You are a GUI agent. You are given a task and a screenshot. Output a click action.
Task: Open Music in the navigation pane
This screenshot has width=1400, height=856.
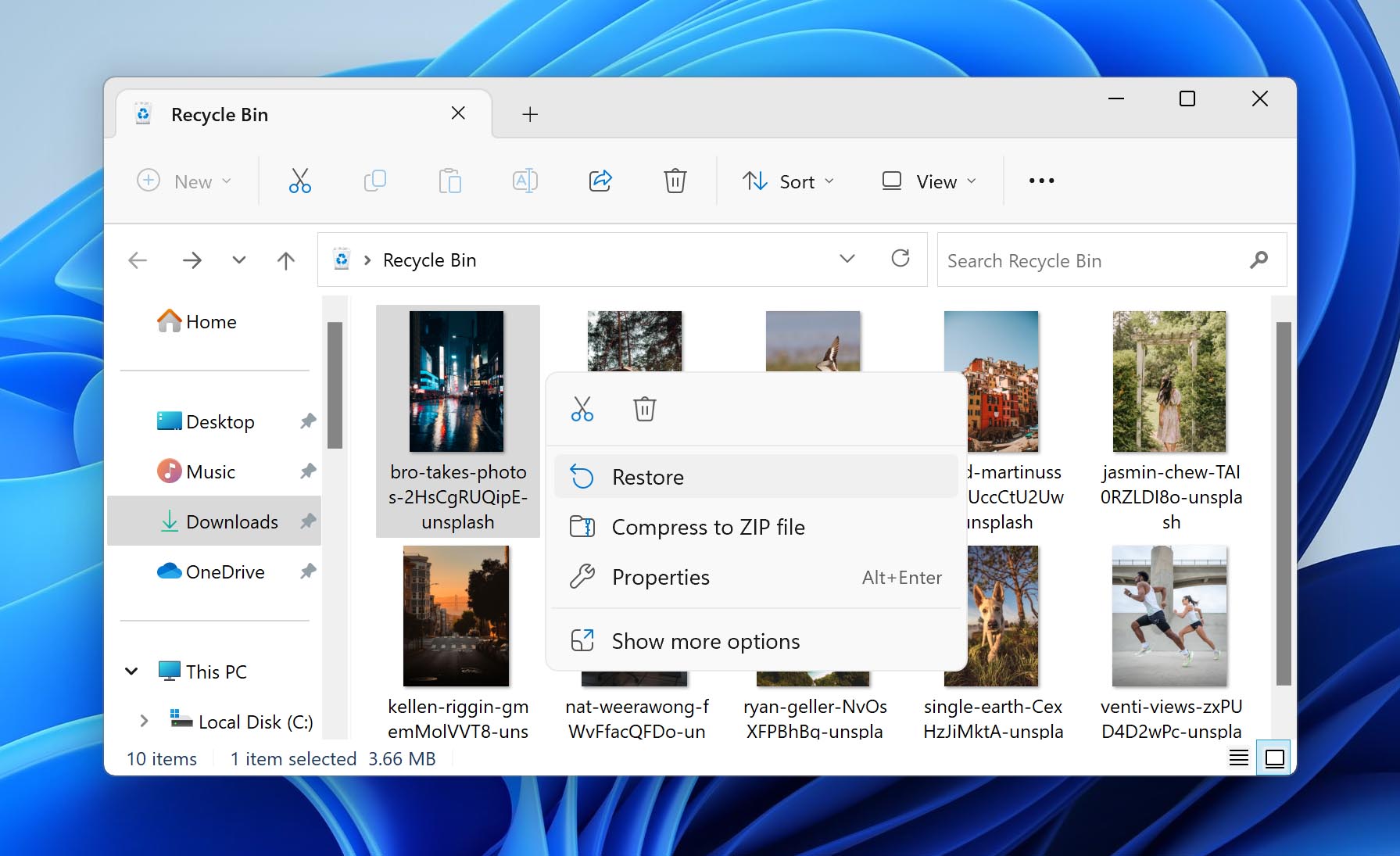pyautogui.click(x=196, y=471)
